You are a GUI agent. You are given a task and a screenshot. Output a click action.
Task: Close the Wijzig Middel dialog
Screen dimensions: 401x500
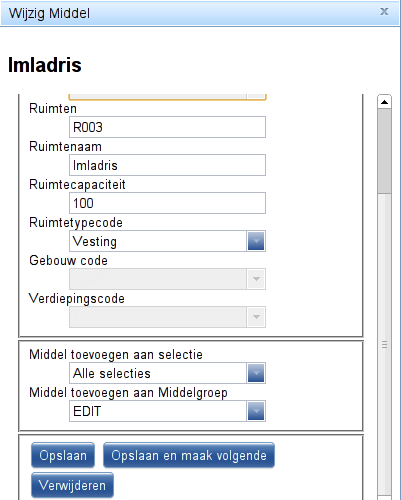tap(384, 12)
